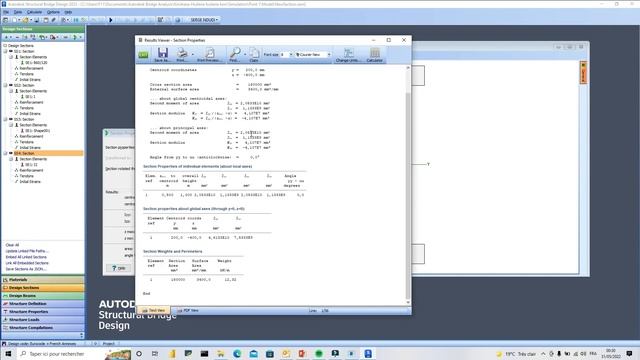640x360 pixels.
Task: Open the Calculator tool
Action: pos(374,54)
